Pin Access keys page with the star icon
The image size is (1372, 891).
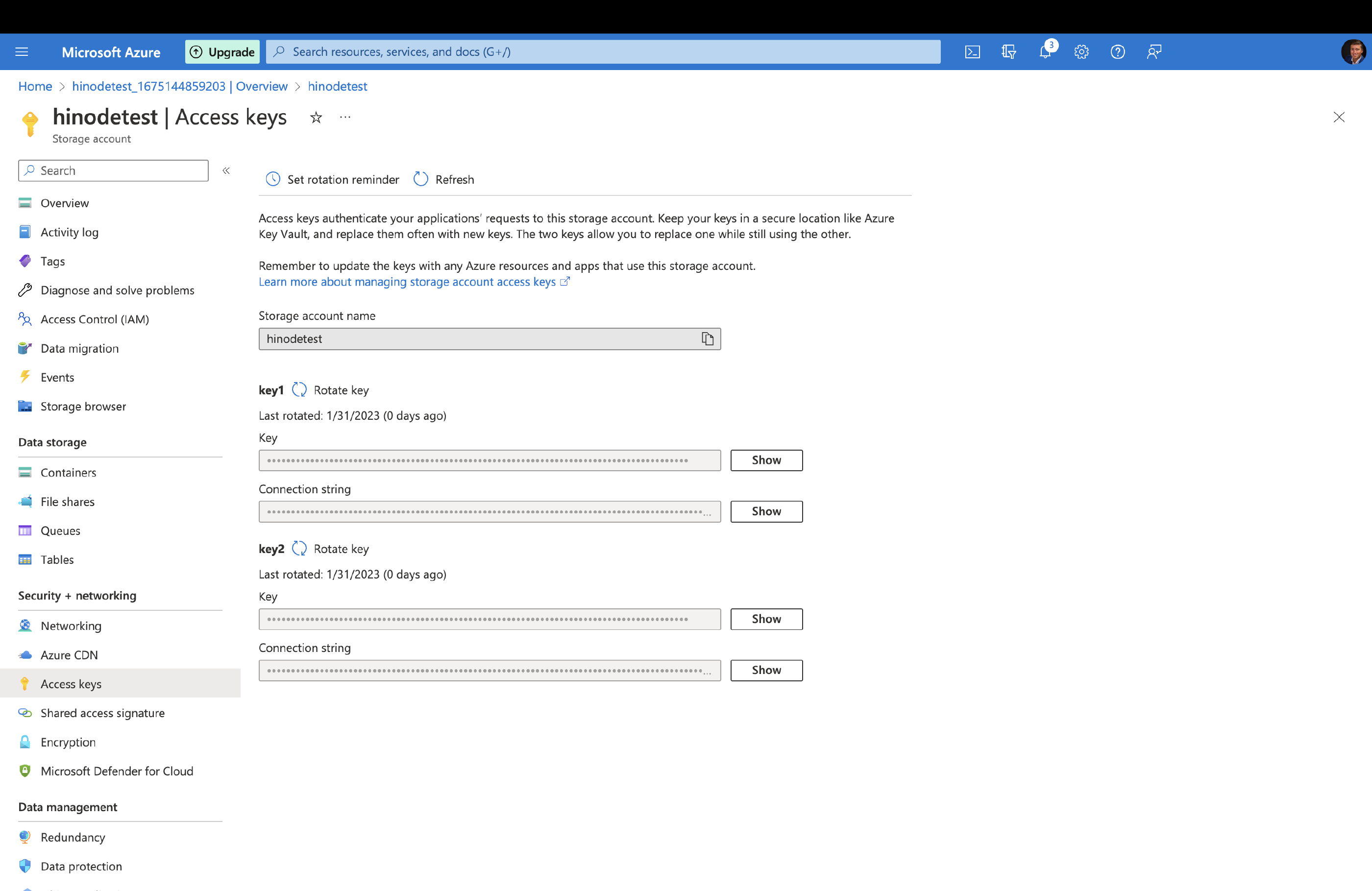(x=316, y=118)
